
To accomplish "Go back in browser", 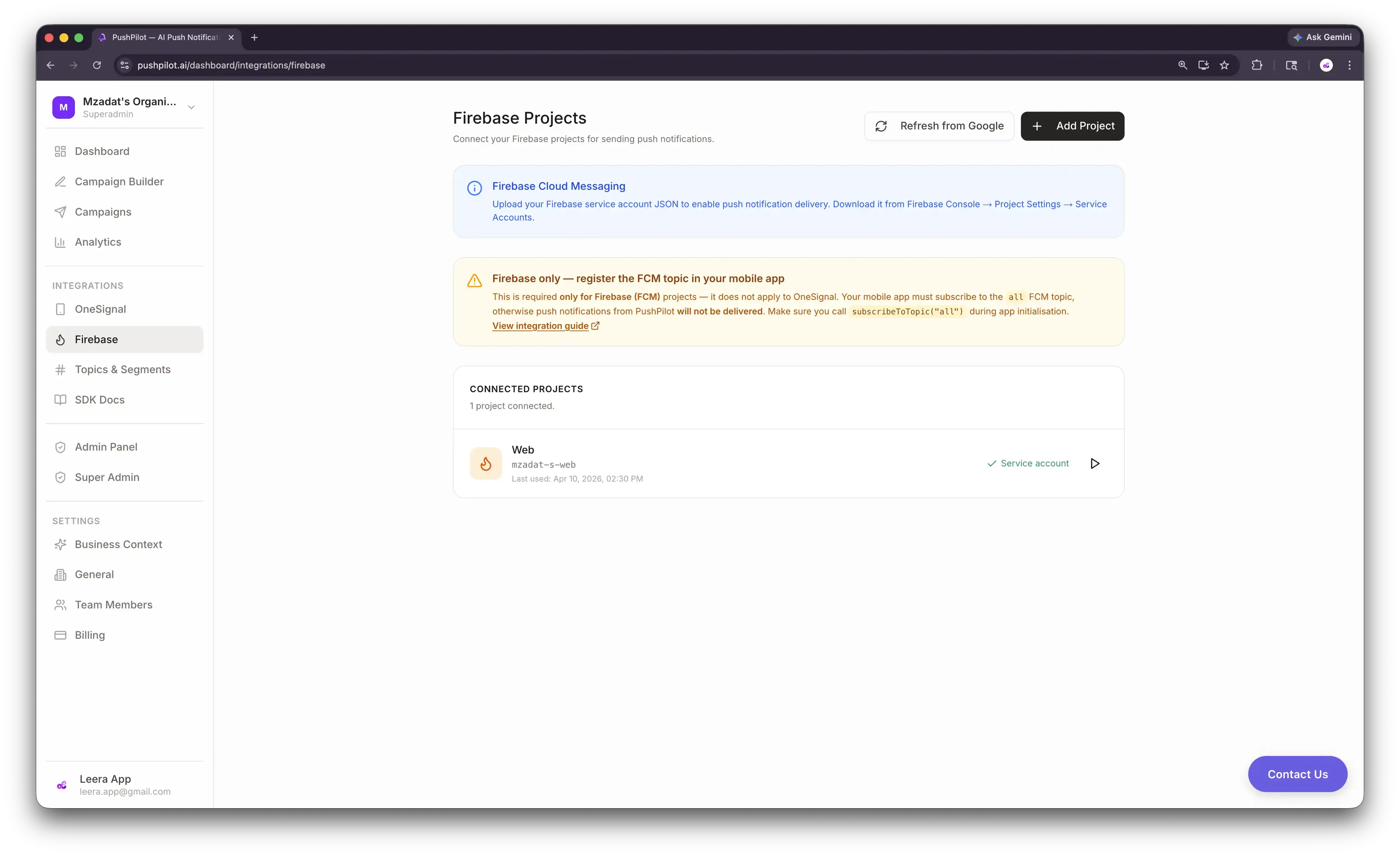I will [x=51, y=65].
